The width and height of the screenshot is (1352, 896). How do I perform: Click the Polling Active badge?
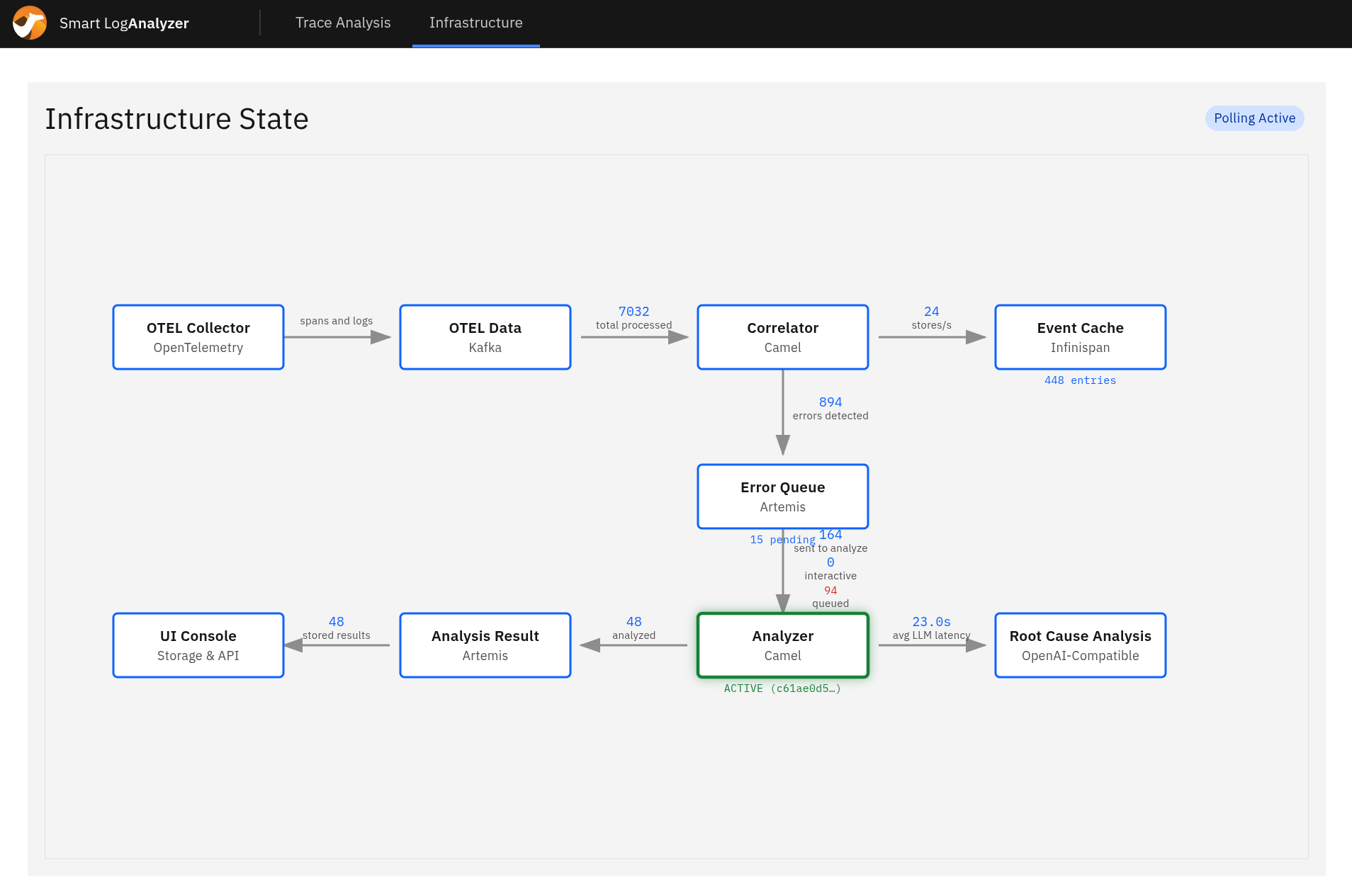[x=1254, y=118]
